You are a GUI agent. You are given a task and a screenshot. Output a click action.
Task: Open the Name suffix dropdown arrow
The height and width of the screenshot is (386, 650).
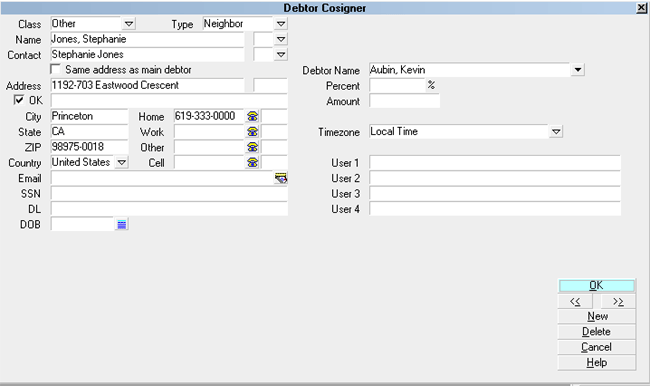pyautogui.click(x=281, y=39)
